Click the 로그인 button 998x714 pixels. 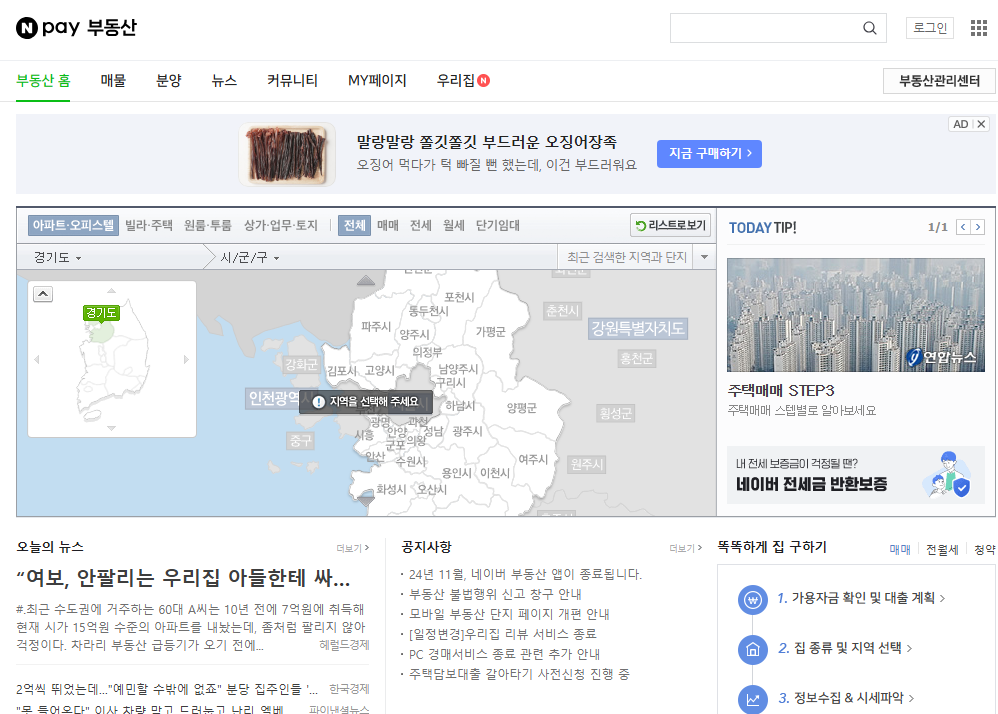[930, 28]
